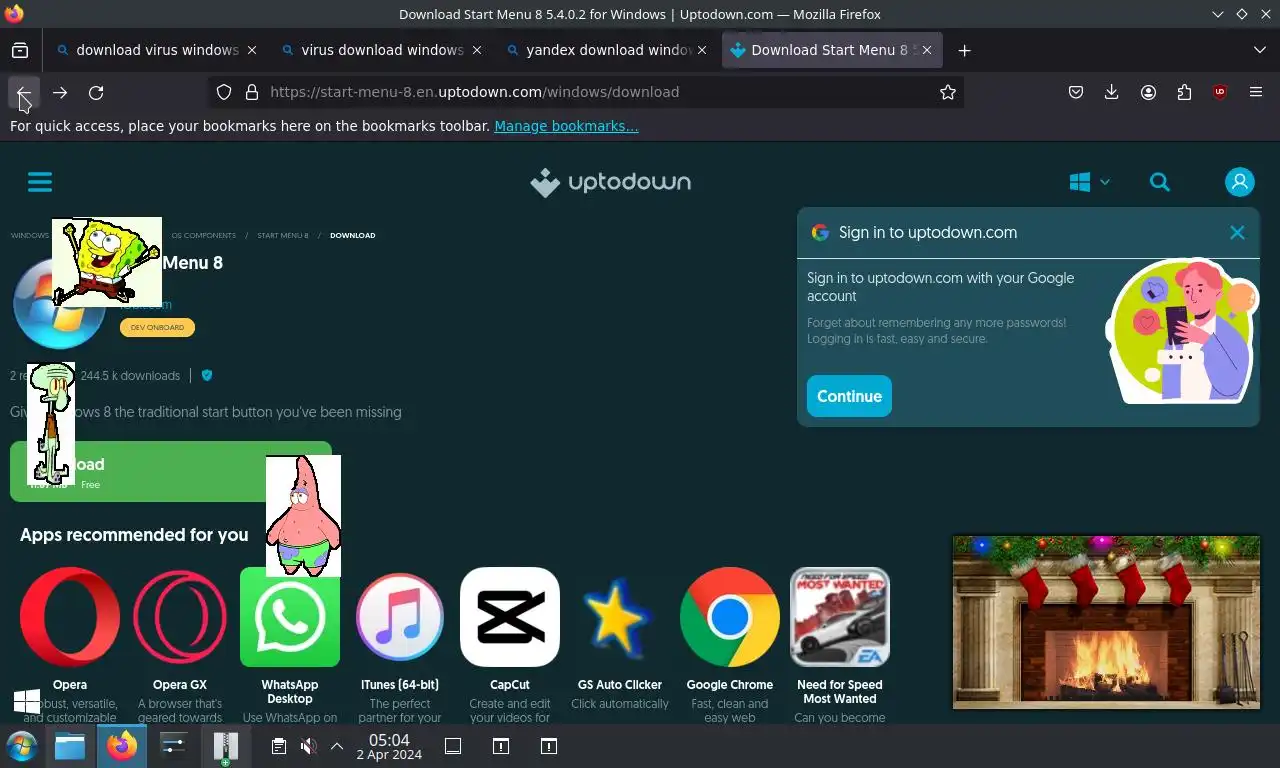Open the Opera GX app icon
Screen dimensions: 1280x768
point(180,617)
